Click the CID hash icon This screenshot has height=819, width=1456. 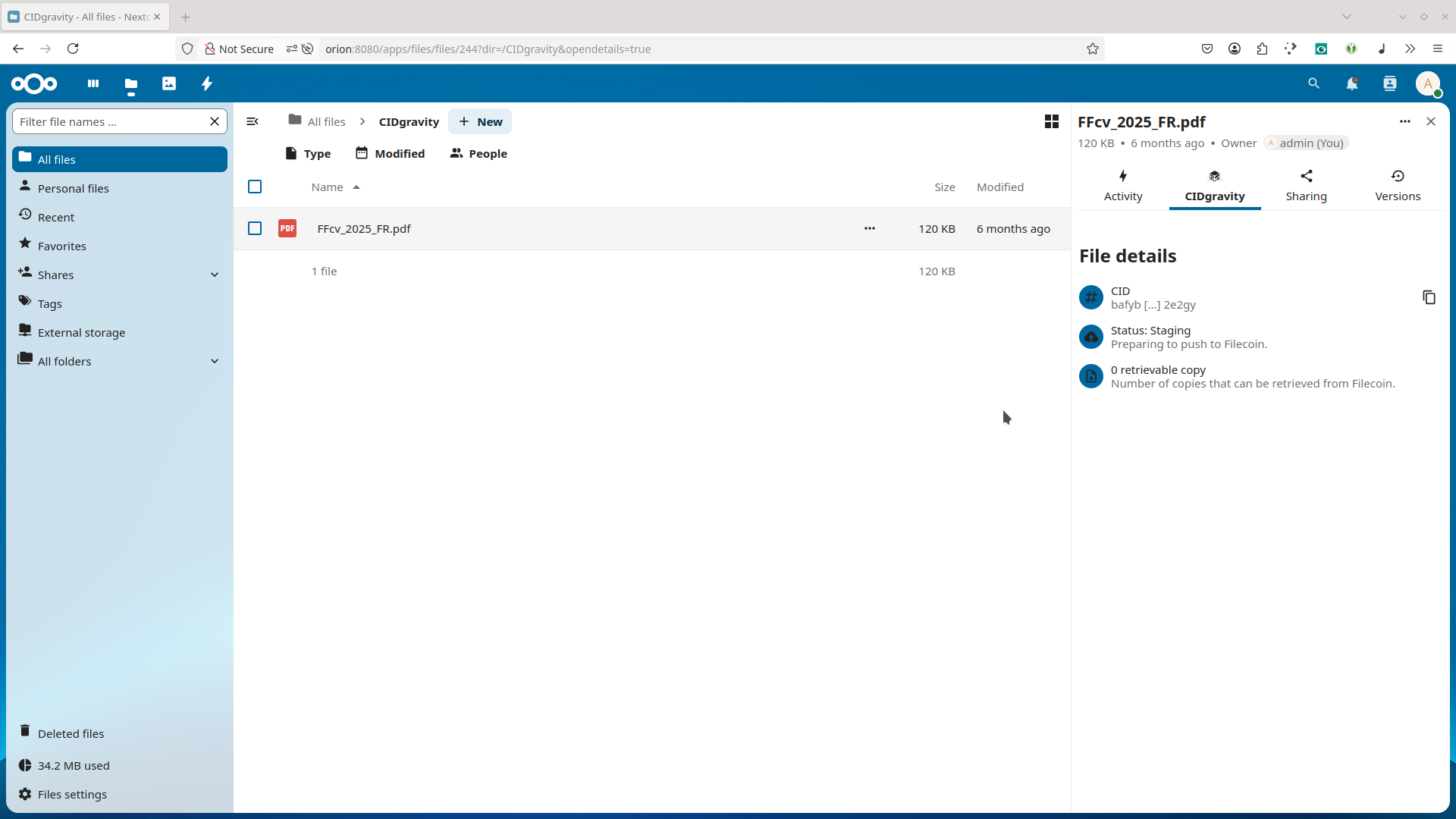tap(1091, 297)
